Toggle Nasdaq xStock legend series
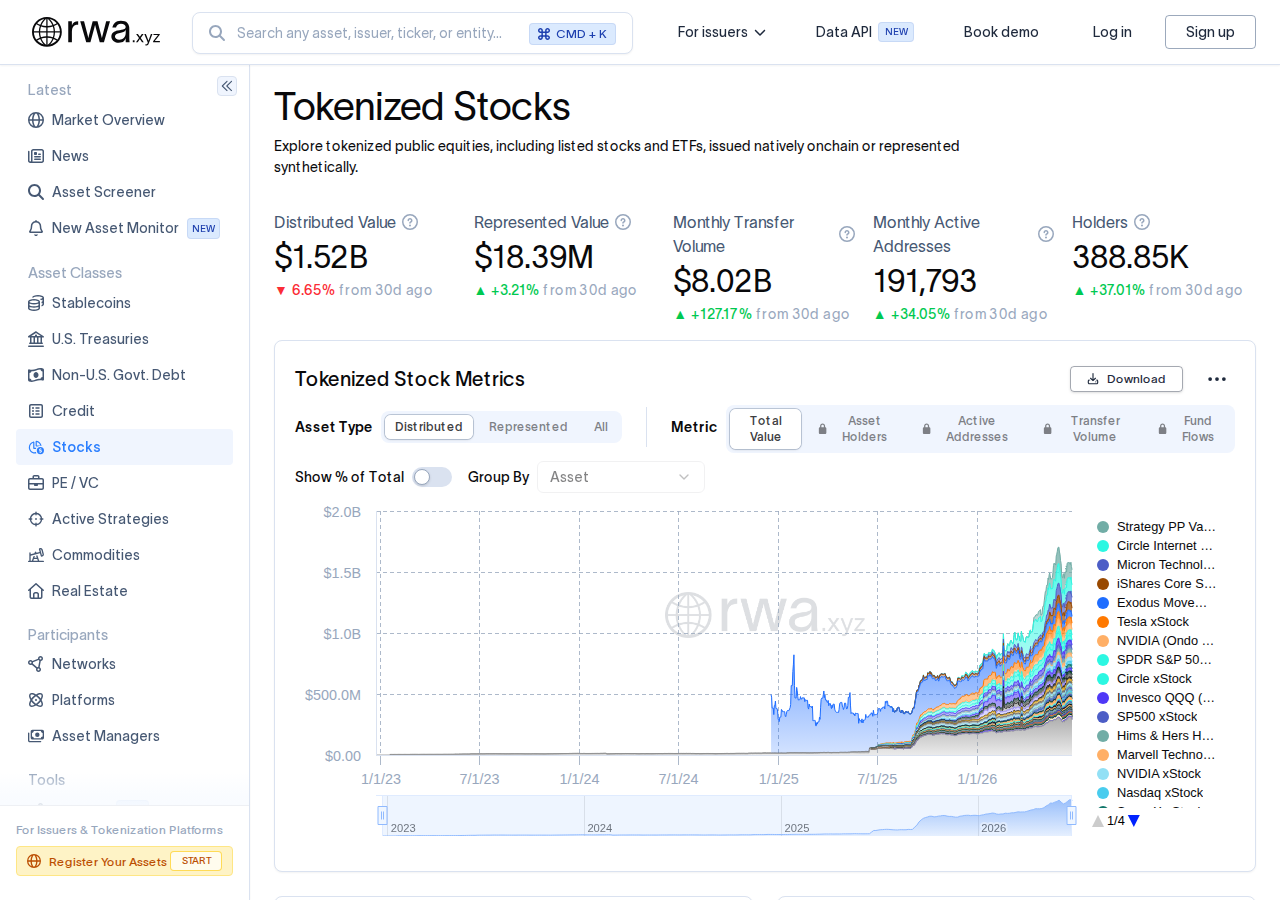 [1150, 793]
